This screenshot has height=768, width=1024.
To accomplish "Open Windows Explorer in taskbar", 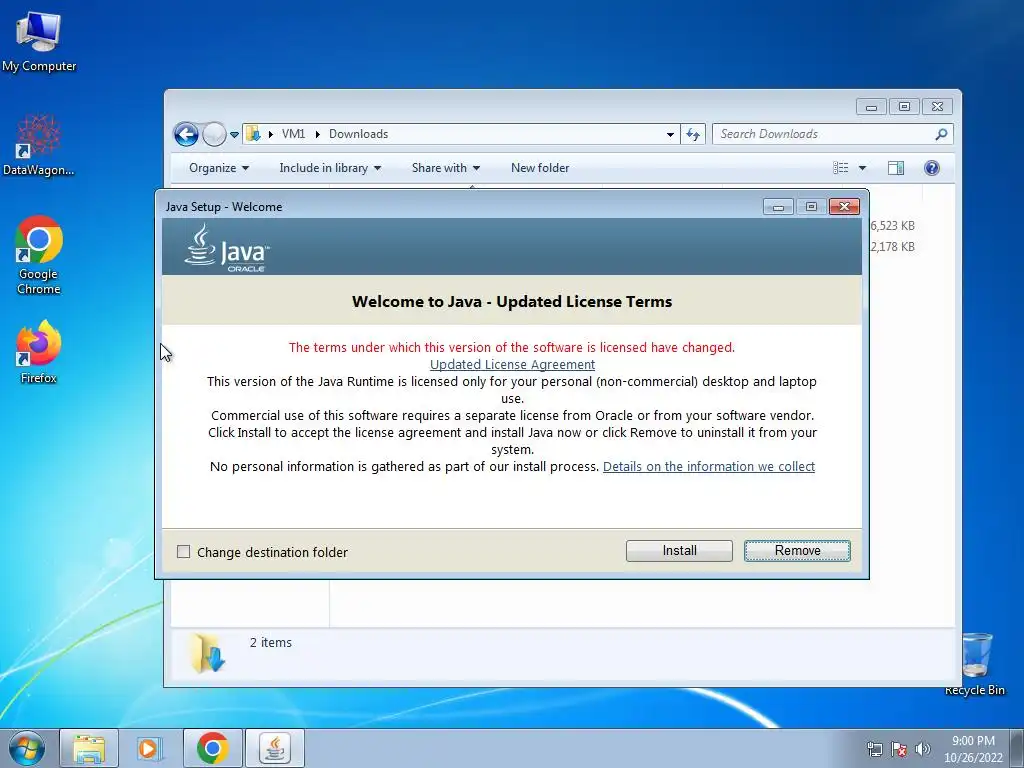I will tap(89, 748).
